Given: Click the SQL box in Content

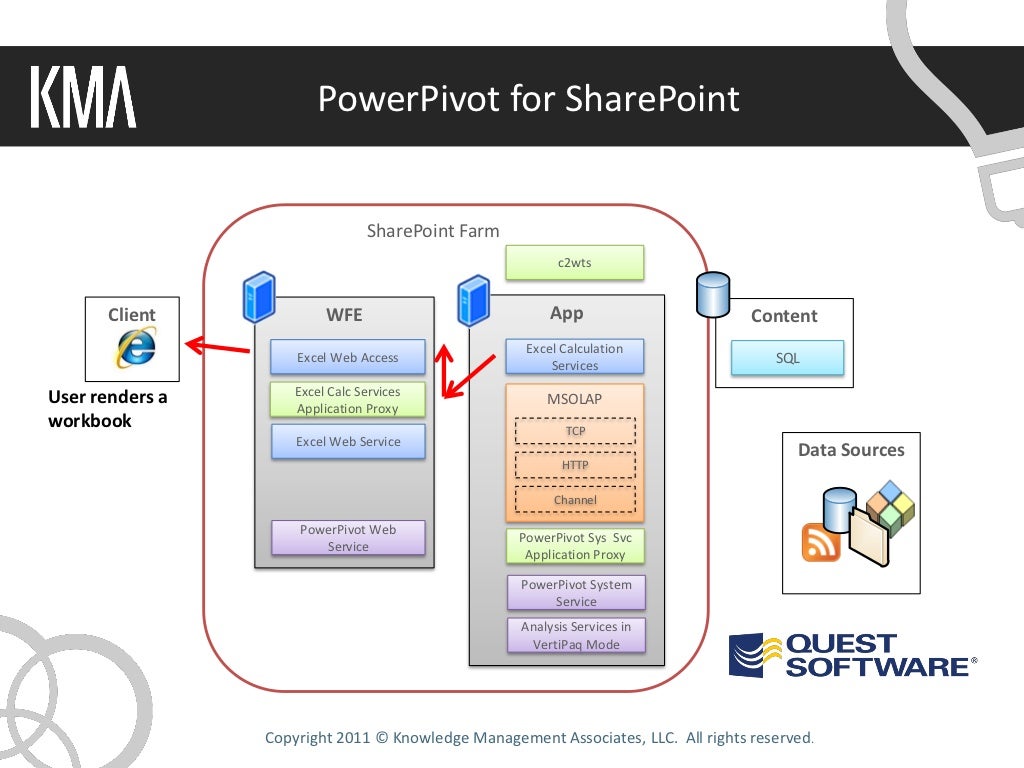Looking at the screenshot, I should pos(788,358).
